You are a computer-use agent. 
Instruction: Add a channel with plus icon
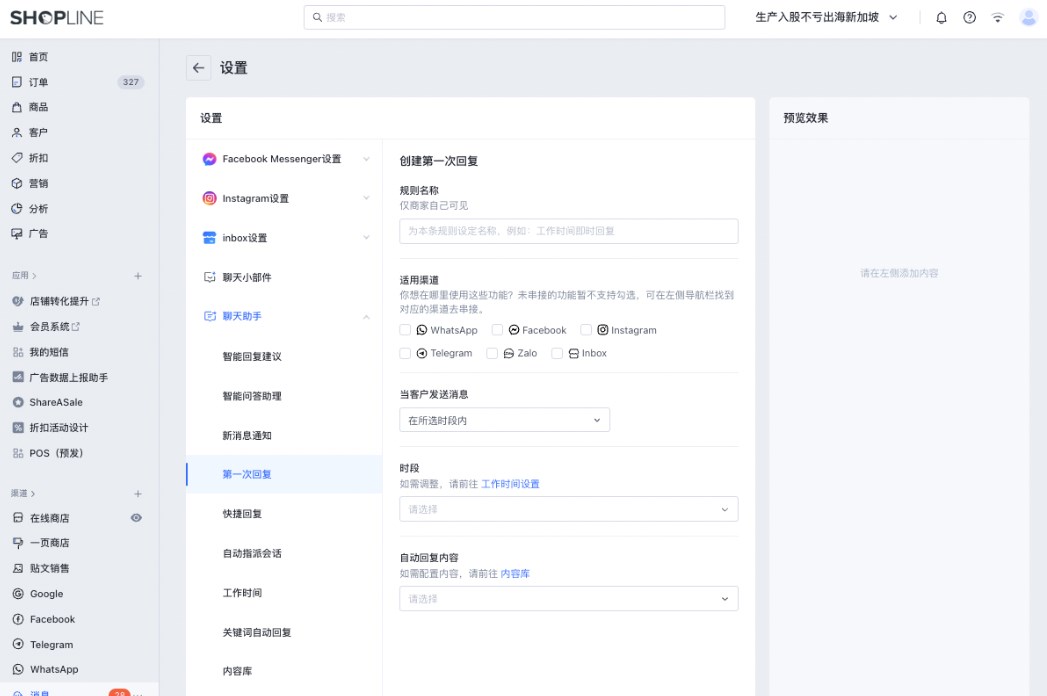click(x=138, y=494)
